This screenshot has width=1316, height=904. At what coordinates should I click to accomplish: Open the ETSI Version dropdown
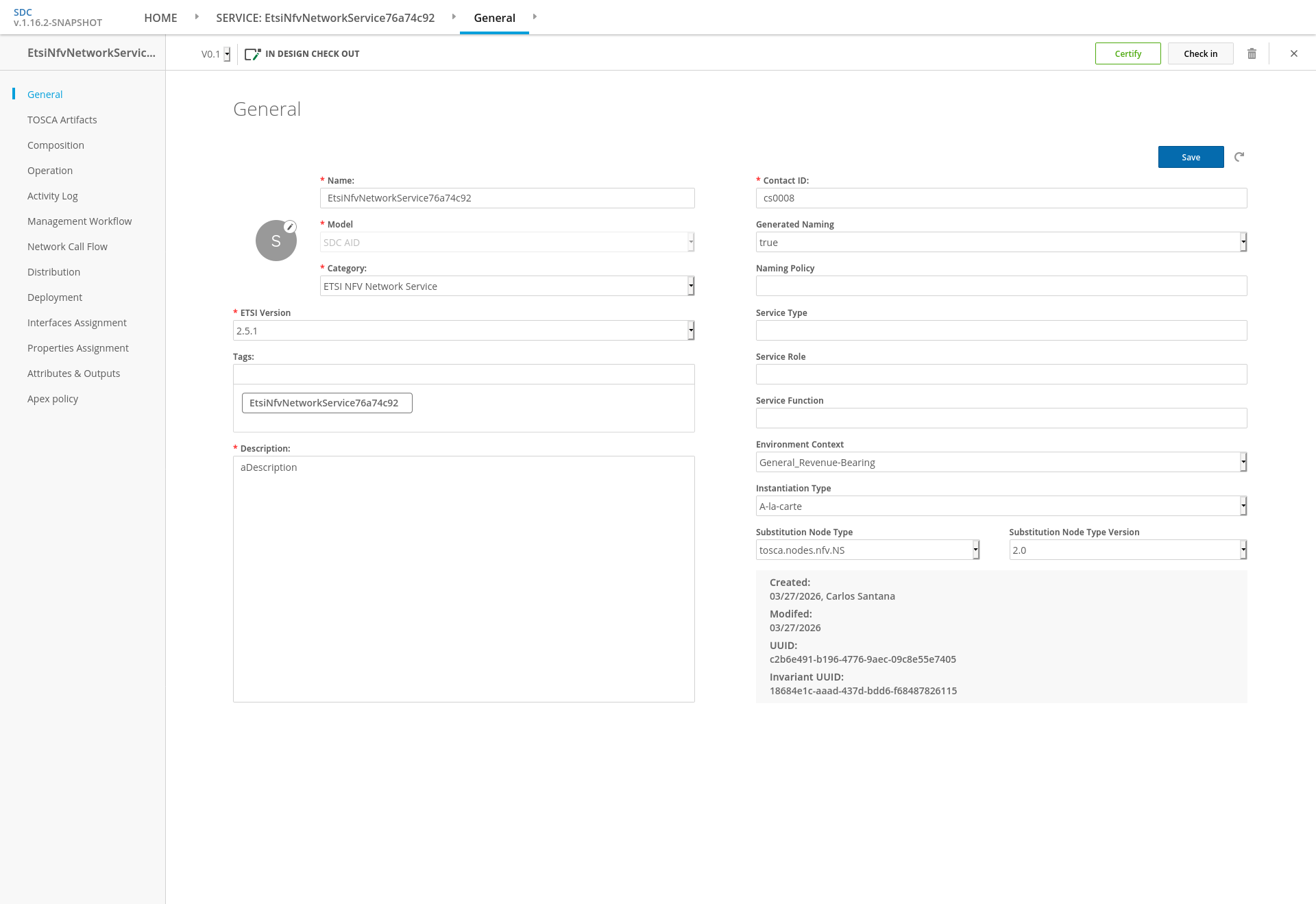(x=691, y=330)
